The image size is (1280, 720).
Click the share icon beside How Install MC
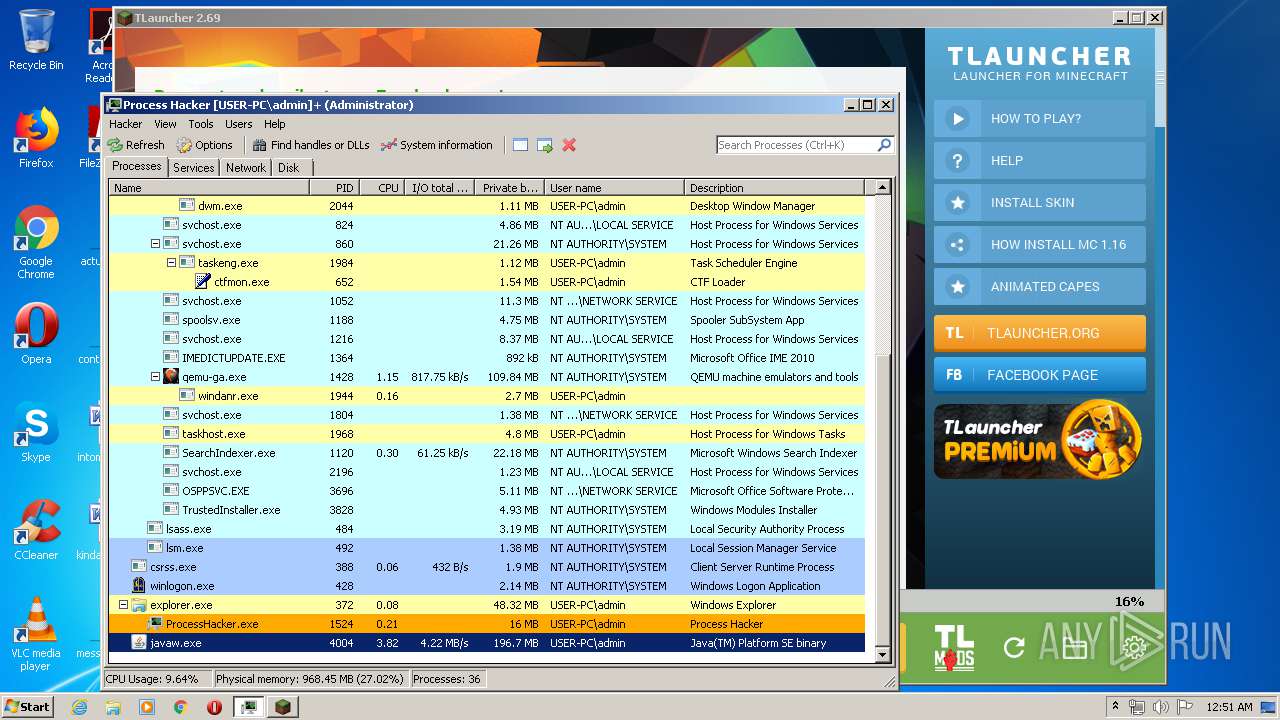[958, 244]
